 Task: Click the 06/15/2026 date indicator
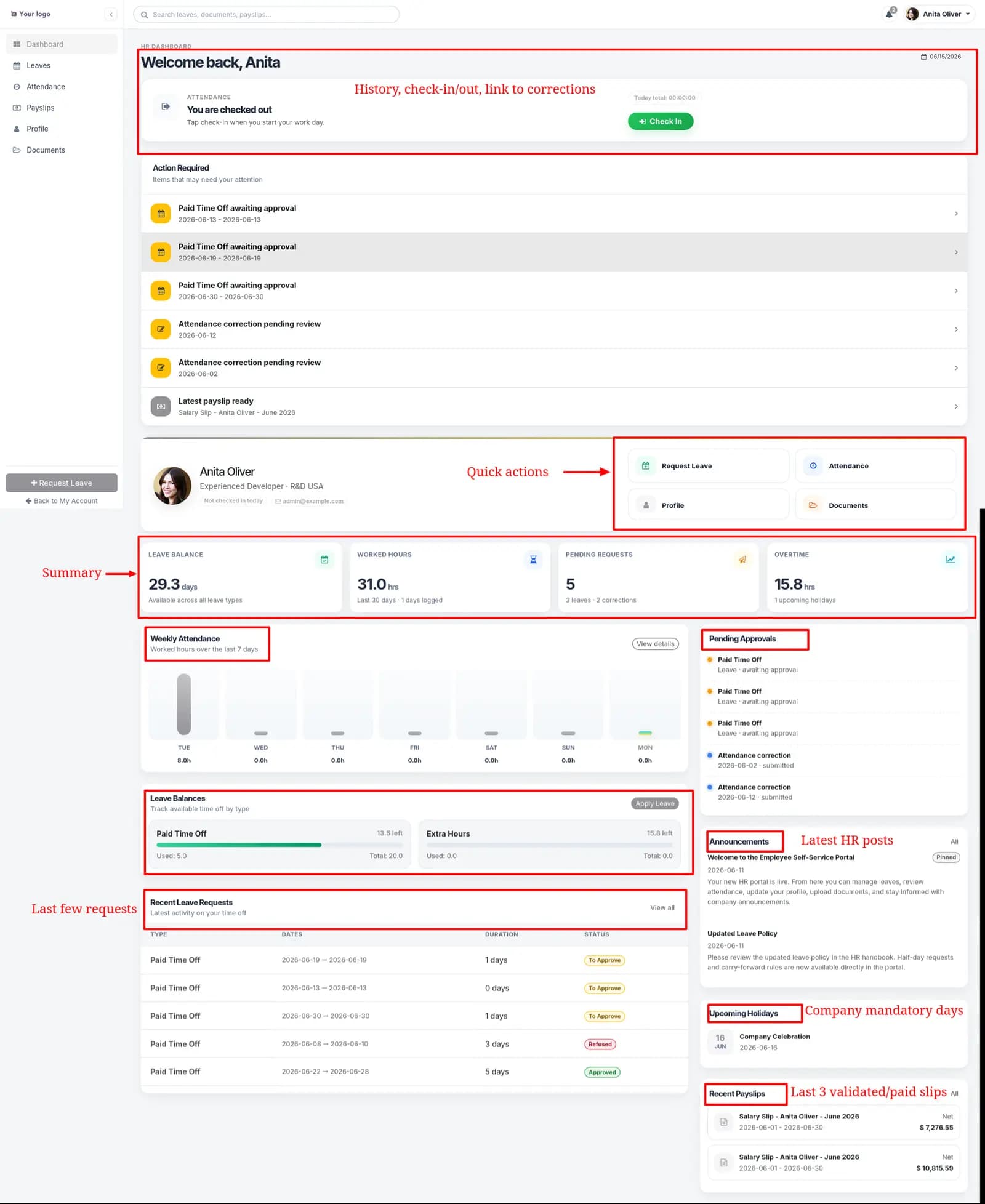point(941,57)
